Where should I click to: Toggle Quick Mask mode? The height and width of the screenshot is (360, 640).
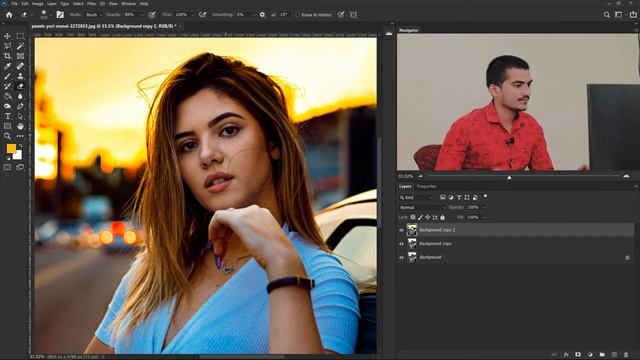point(7,167)
